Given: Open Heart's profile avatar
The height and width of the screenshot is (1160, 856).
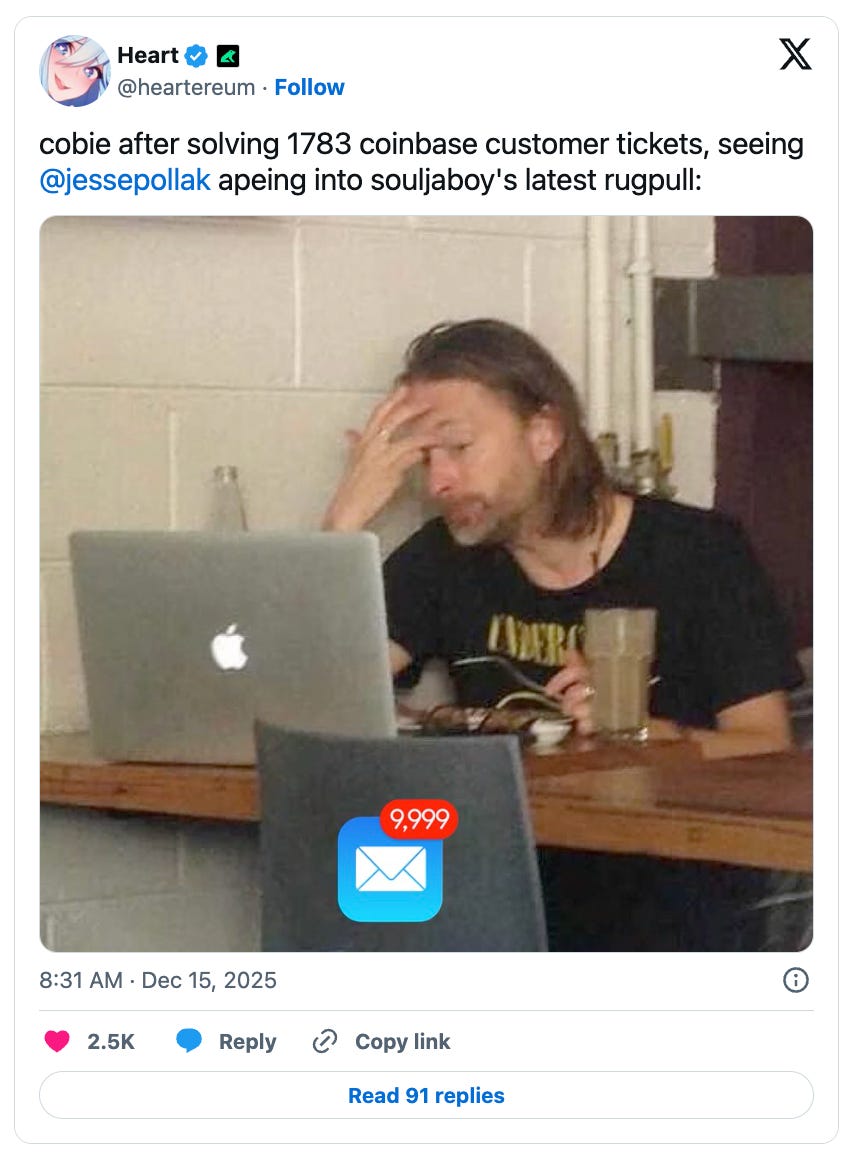Looking at the screenshot, I should tap(75, 71).
